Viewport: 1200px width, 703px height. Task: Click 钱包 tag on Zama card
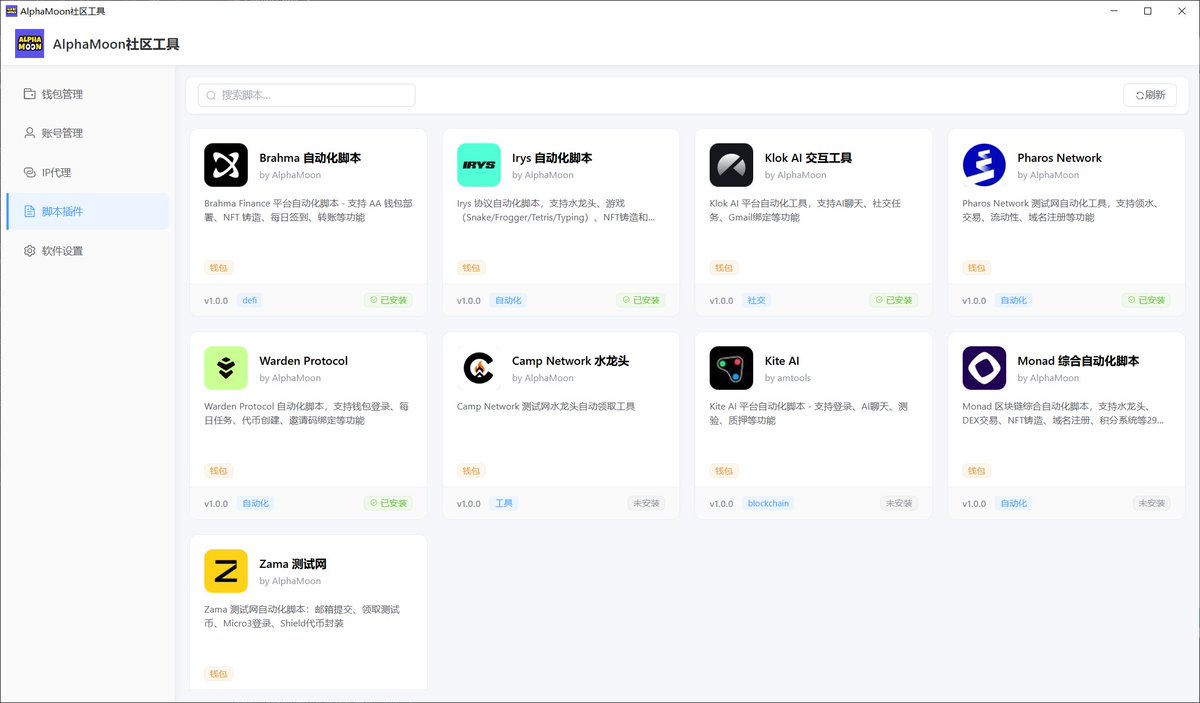click(x=219, y=674)
